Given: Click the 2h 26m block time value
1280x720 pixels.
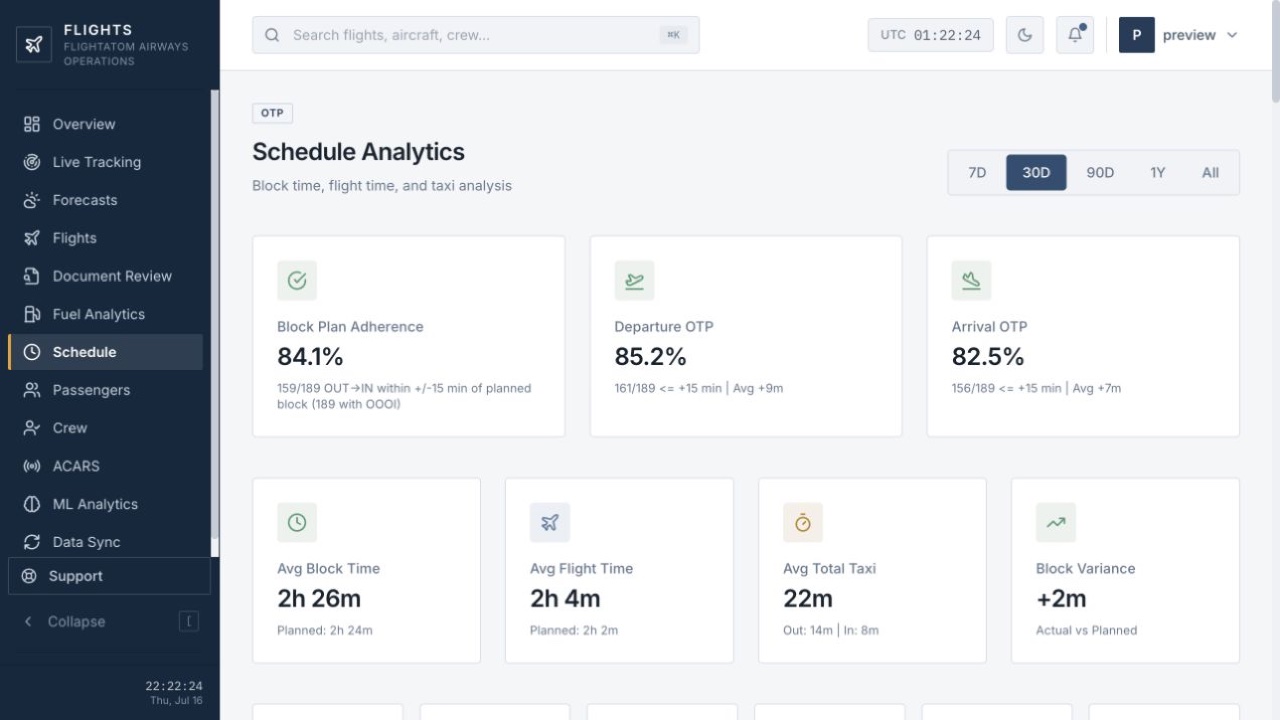Looking at the screenshot, I should [319, 599].
